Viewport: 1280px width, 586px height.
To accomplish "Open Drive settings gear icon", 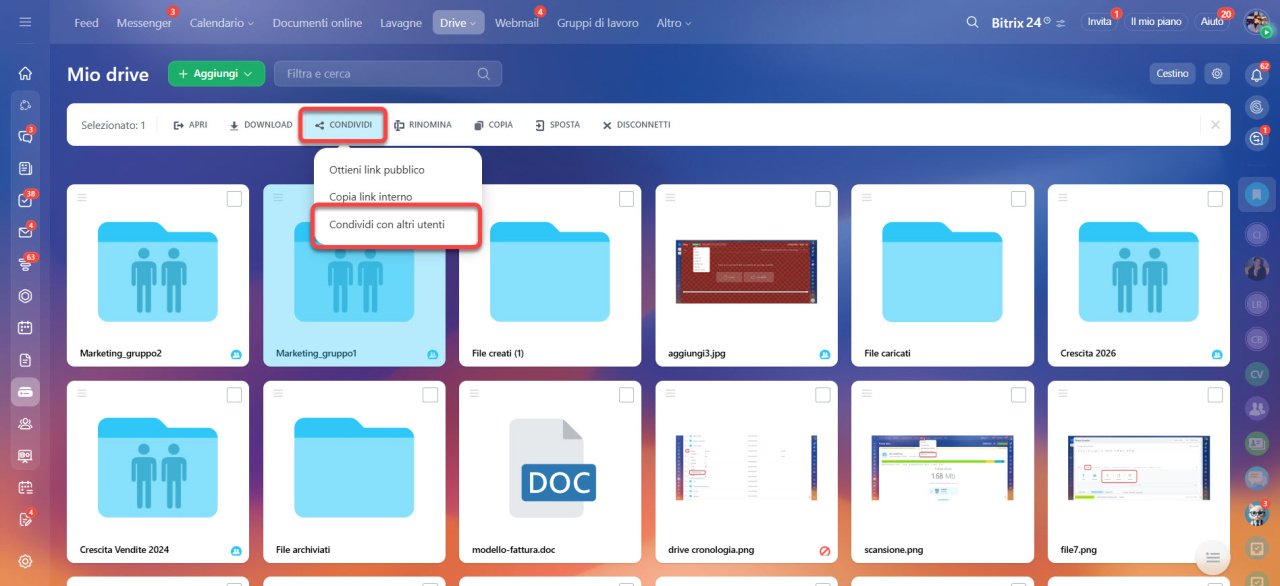I will coord(1216,73).
